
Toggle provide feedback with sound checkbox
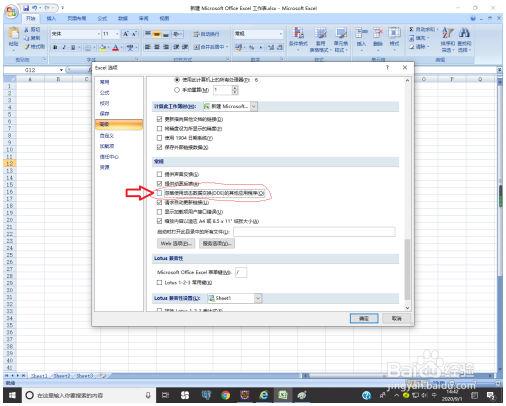159,174
